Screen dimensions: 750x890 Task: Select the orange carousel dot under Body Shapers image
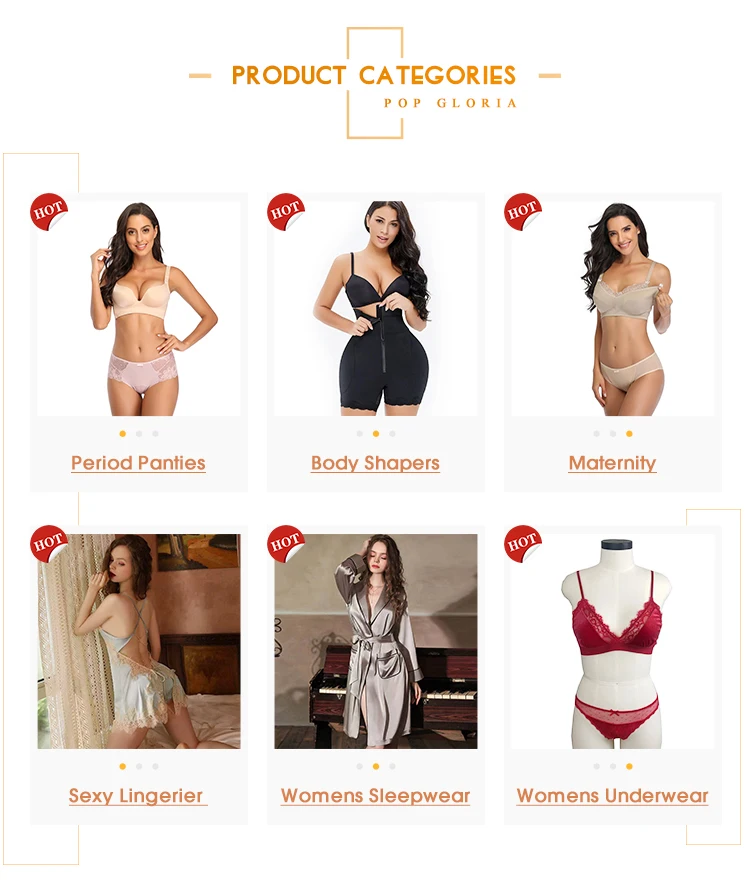376,434
